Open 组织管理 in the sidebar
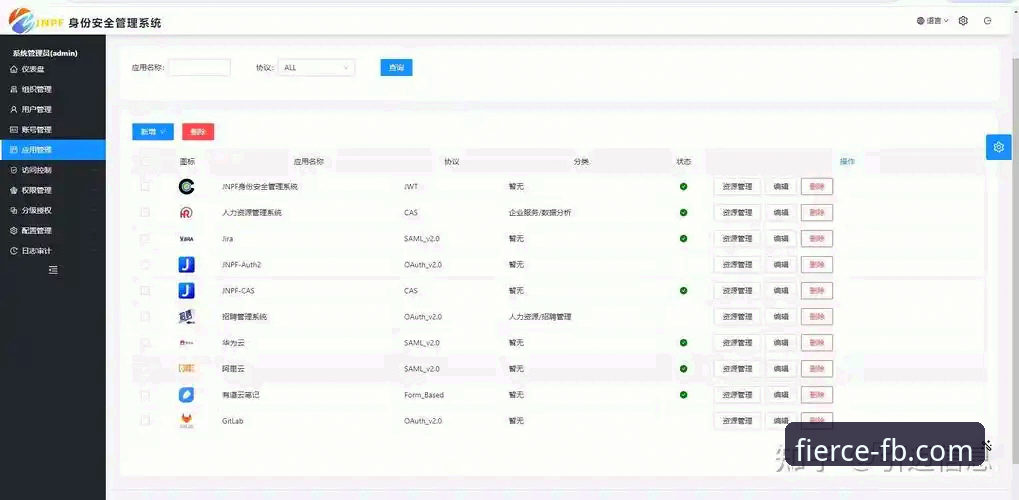 pyautogui.click(x=53, y=89)
